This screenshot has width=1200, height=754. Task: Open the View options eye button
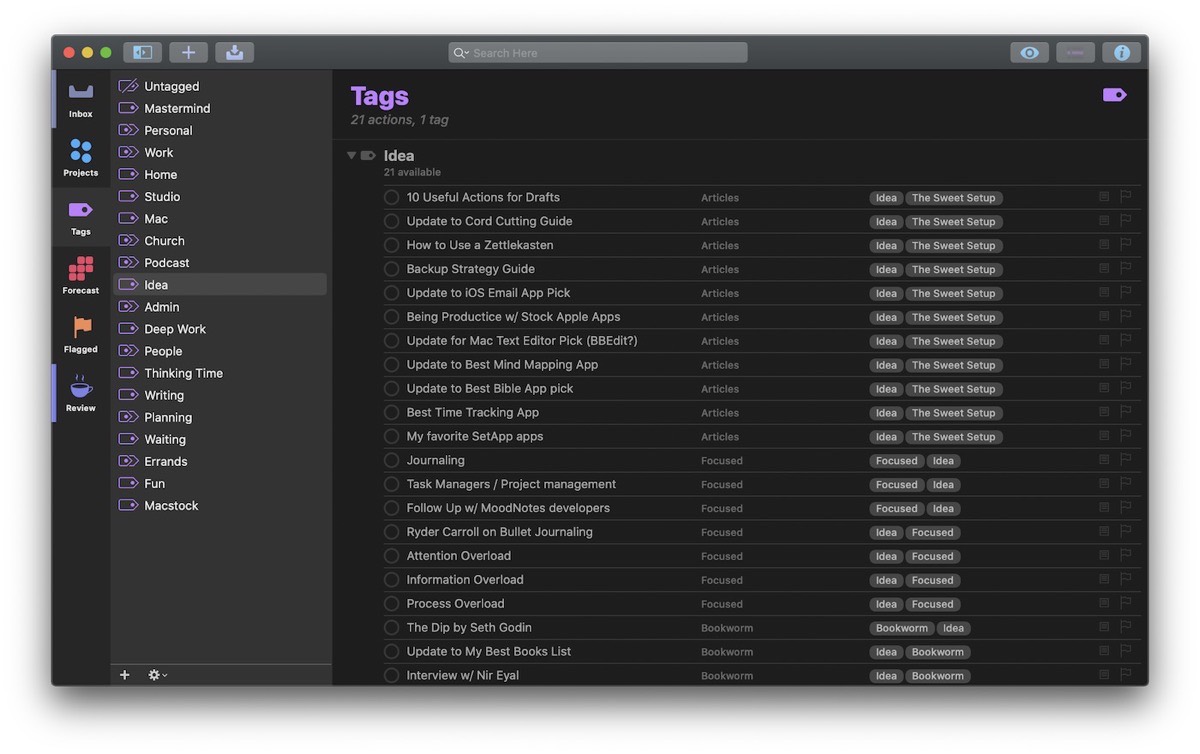tap(1029, 52)
